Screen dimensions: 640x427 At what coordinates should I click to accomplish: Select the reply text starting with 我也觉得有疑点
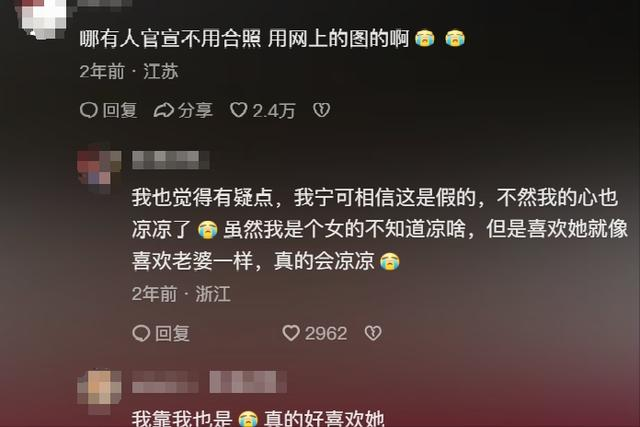(379, 229)
